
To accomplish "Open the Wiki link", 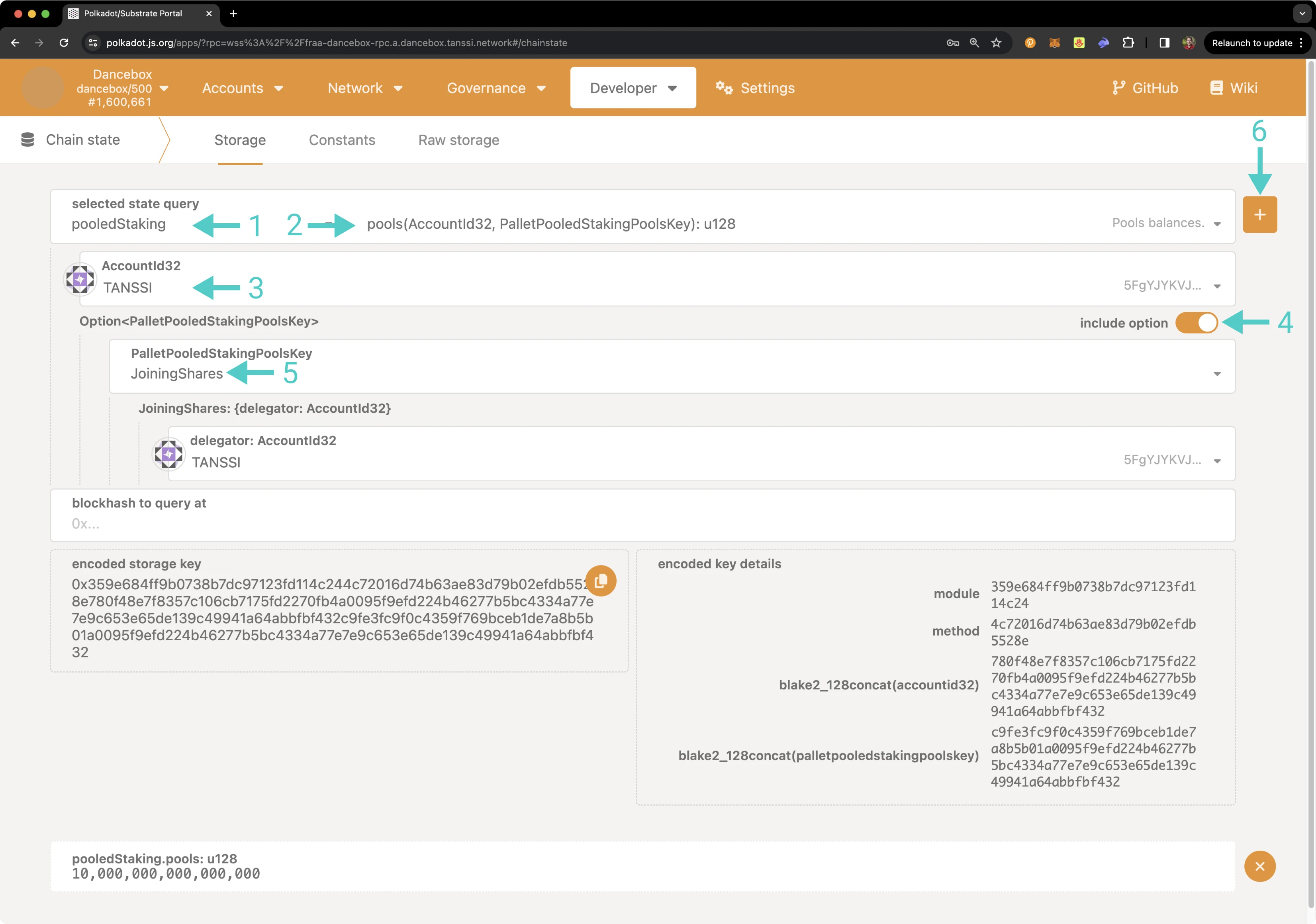I will [1234, 88].
